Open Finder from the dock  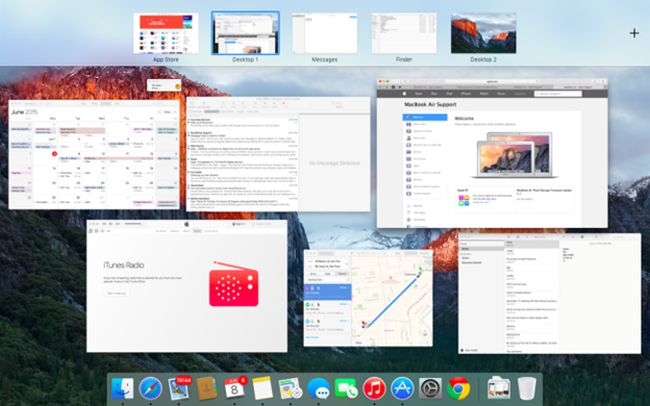(123, 389)
